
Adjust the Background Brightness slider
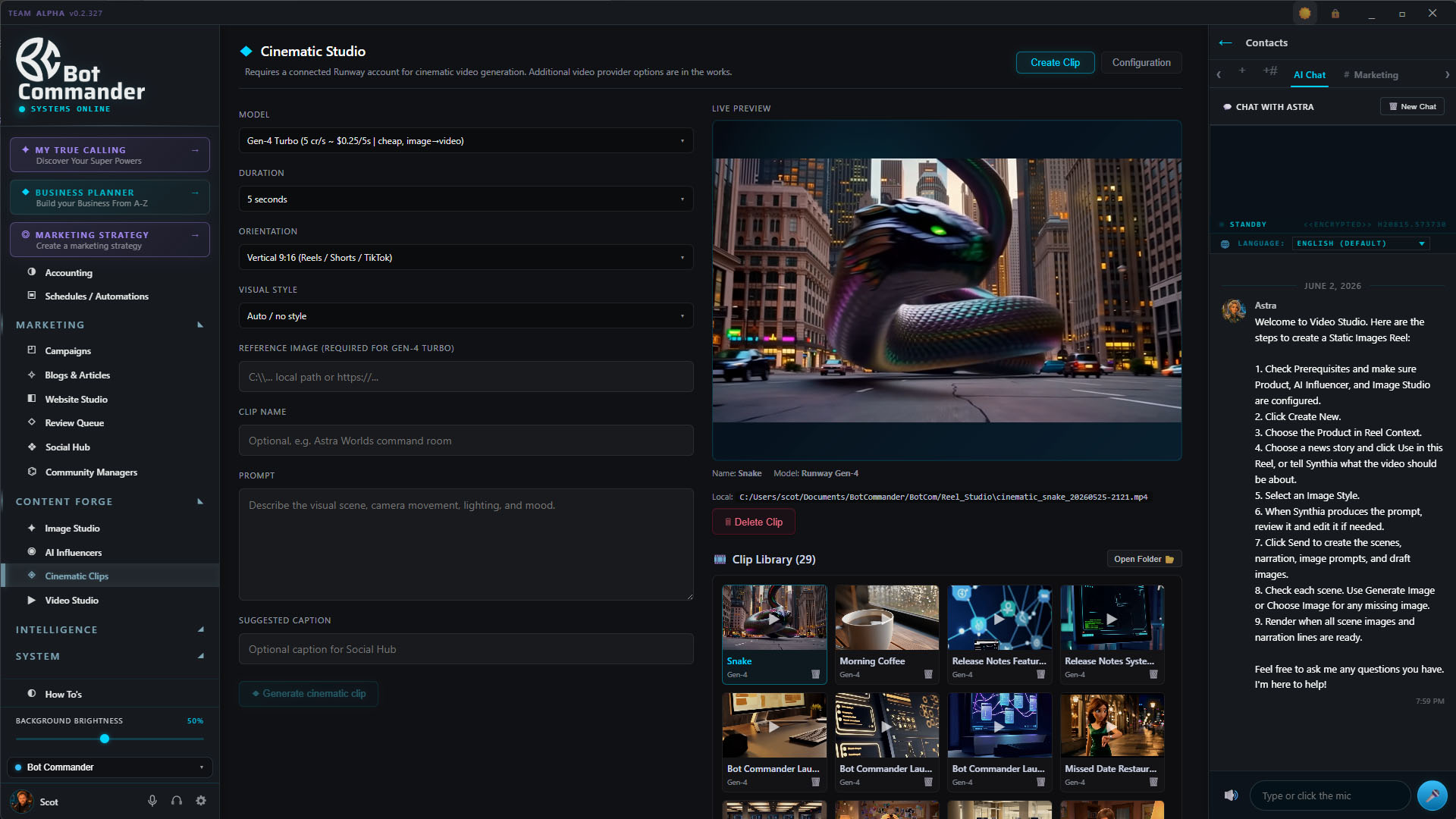click(x=105, y=739)
